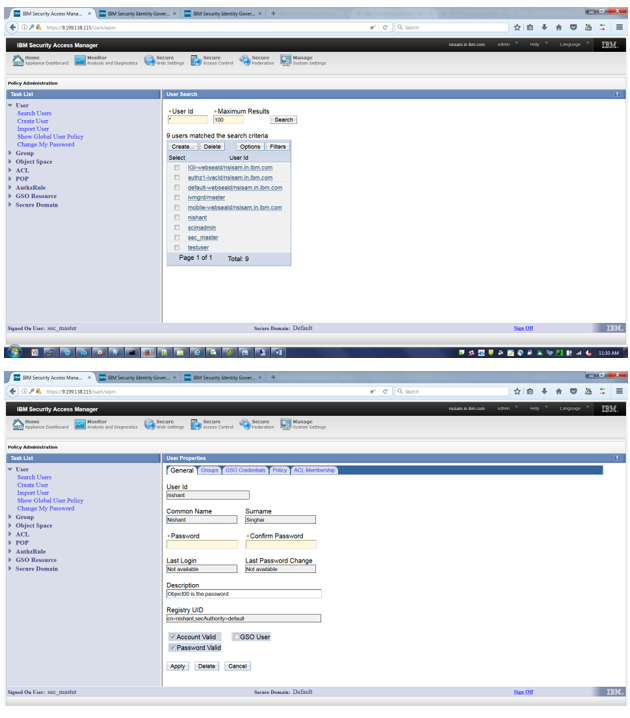Click Apply in User Properties
This screenshot has width=630, height=718.
tap(178, 666)
